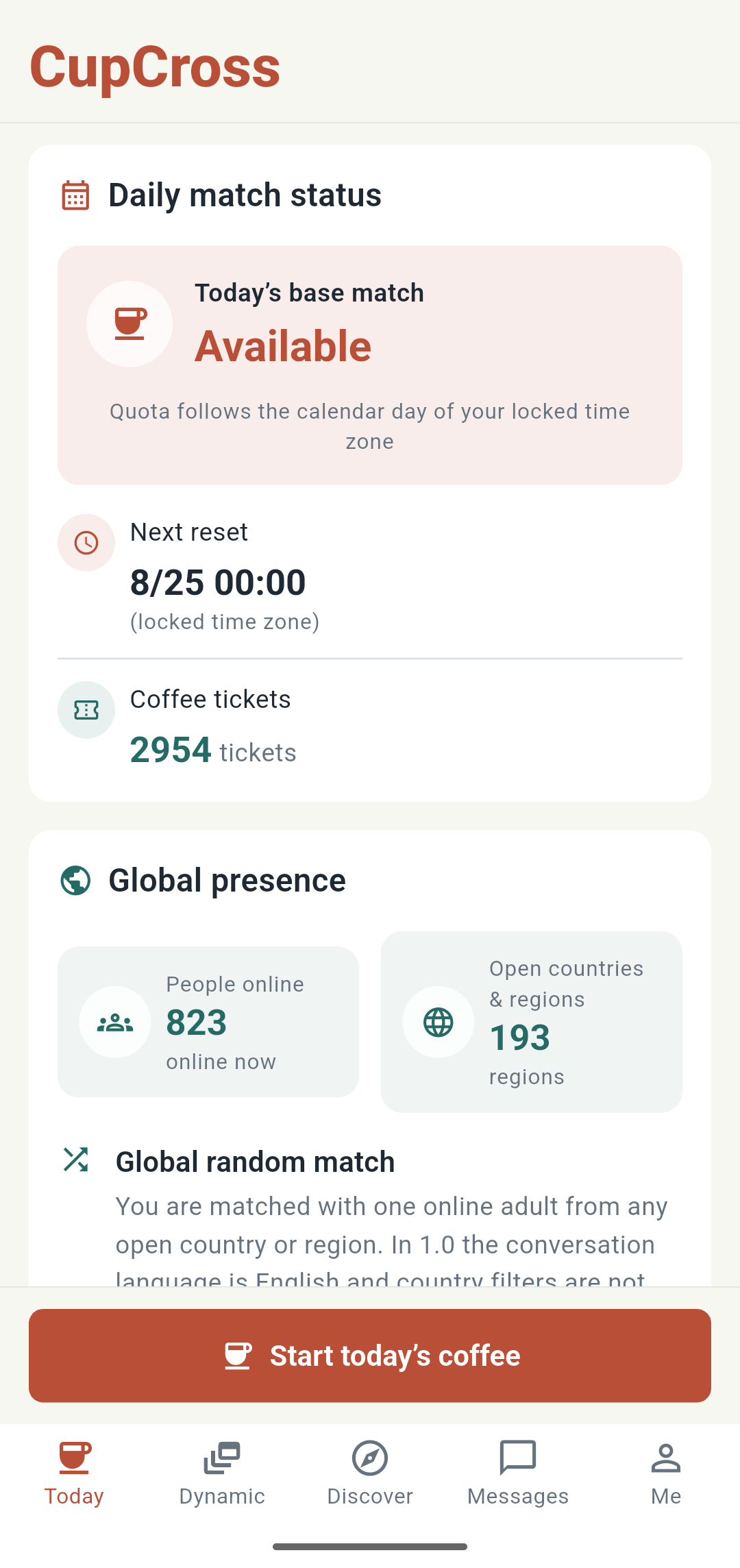Tap the ticket icon beside Coffee tickets

point(86,710)
